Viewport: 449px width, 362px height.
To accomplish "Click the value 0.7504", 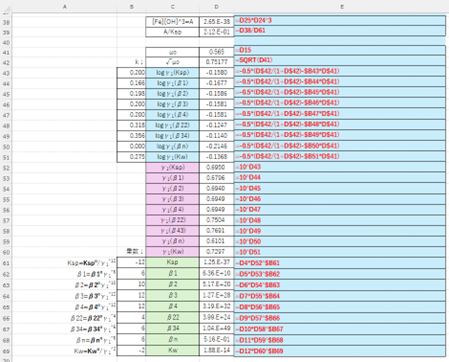I will [x=217, y=220].
